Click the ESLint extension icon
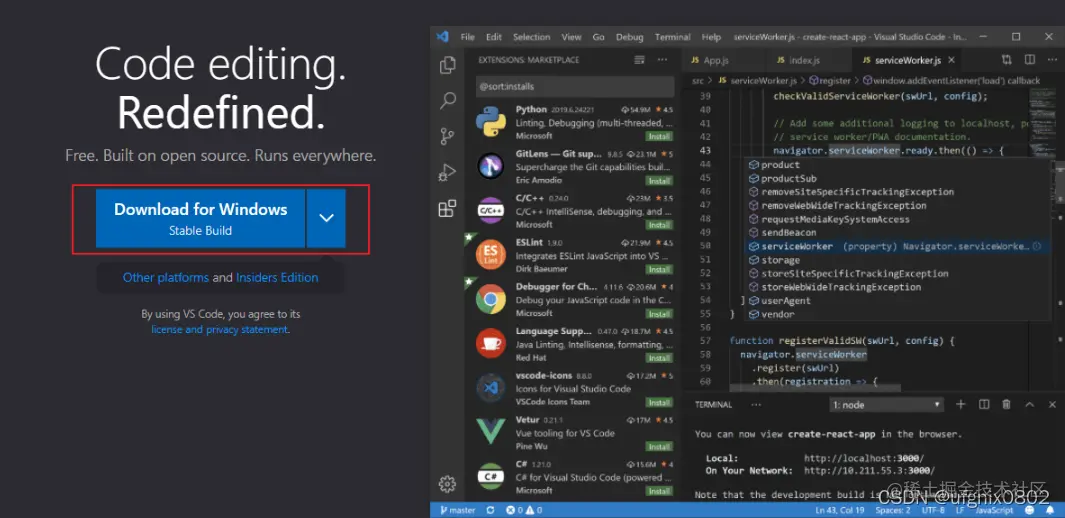 (490, 254)
